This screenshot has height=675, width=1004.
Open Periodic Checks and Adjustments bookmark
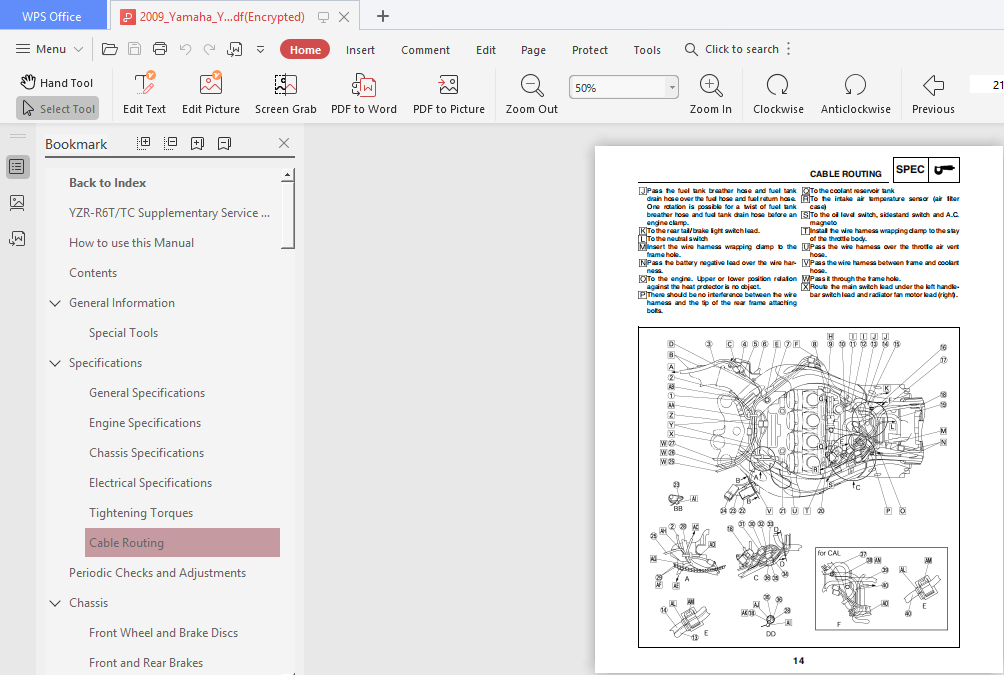click(158, 573)
